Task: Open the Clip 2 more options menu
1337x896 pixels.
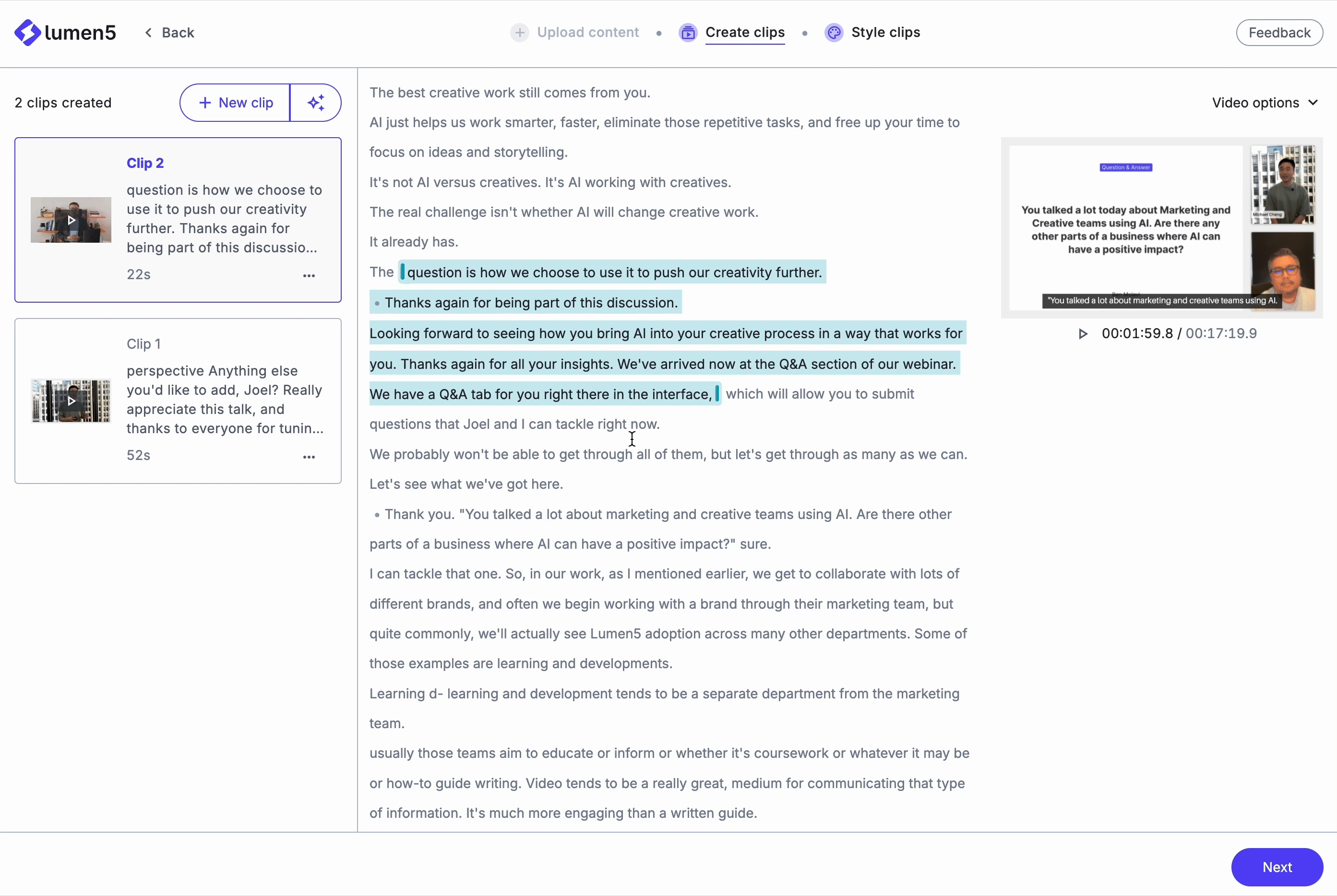Action: coord(309,275)
